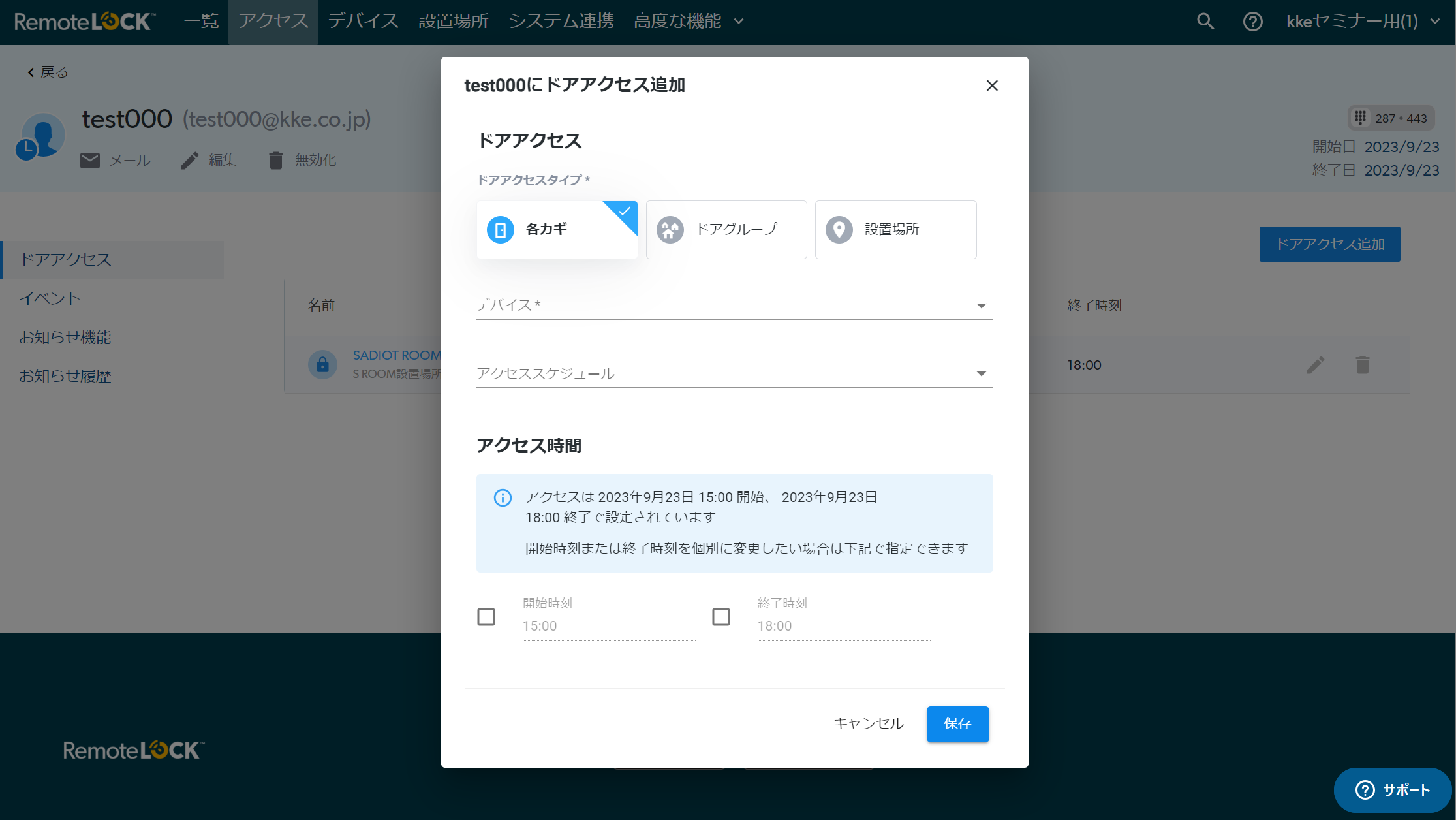This screenshot has height=820, width=1456.
Task: Click the キャンセル button
Action: point(869,724)
